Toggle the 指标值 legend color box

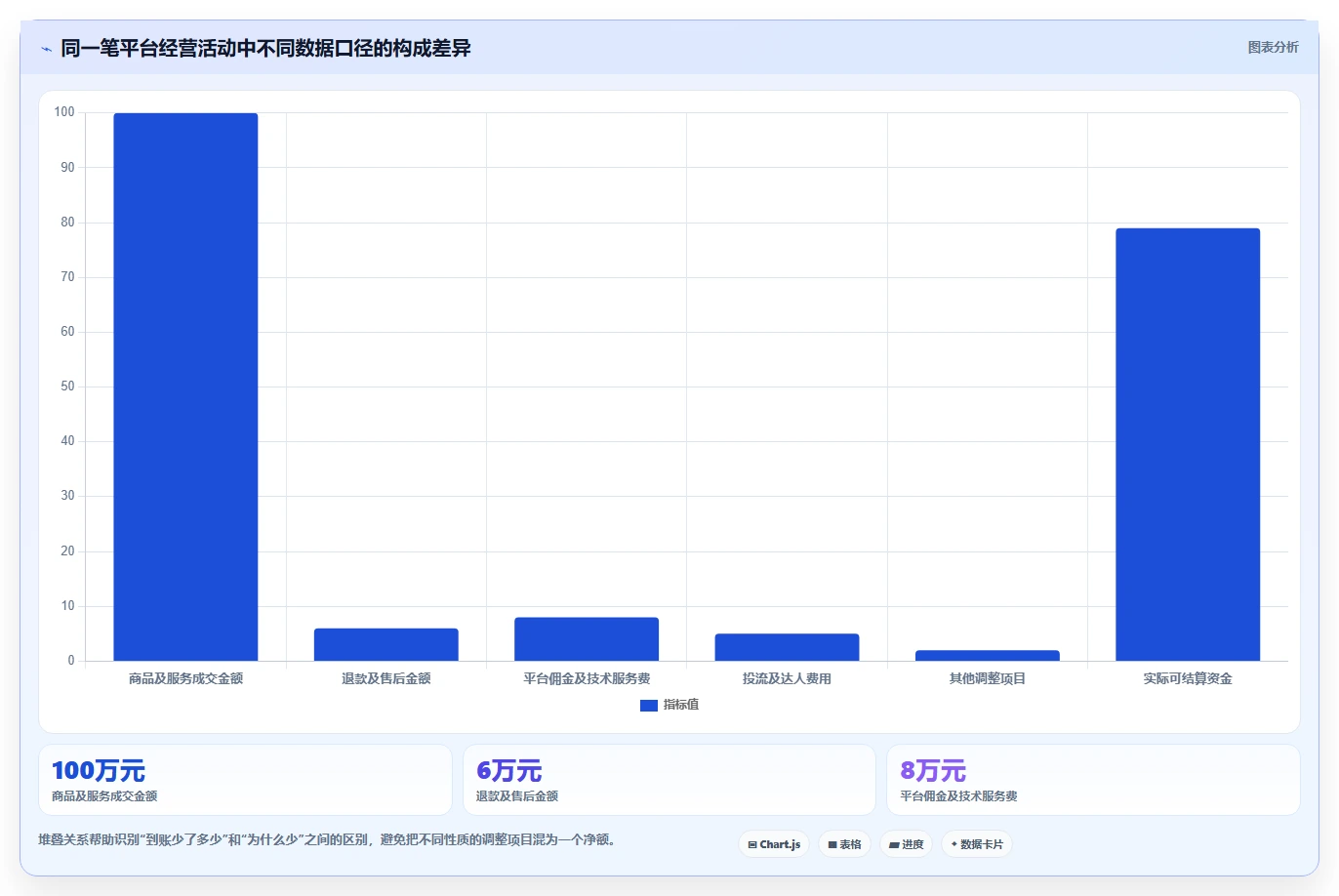click(648, 705)
